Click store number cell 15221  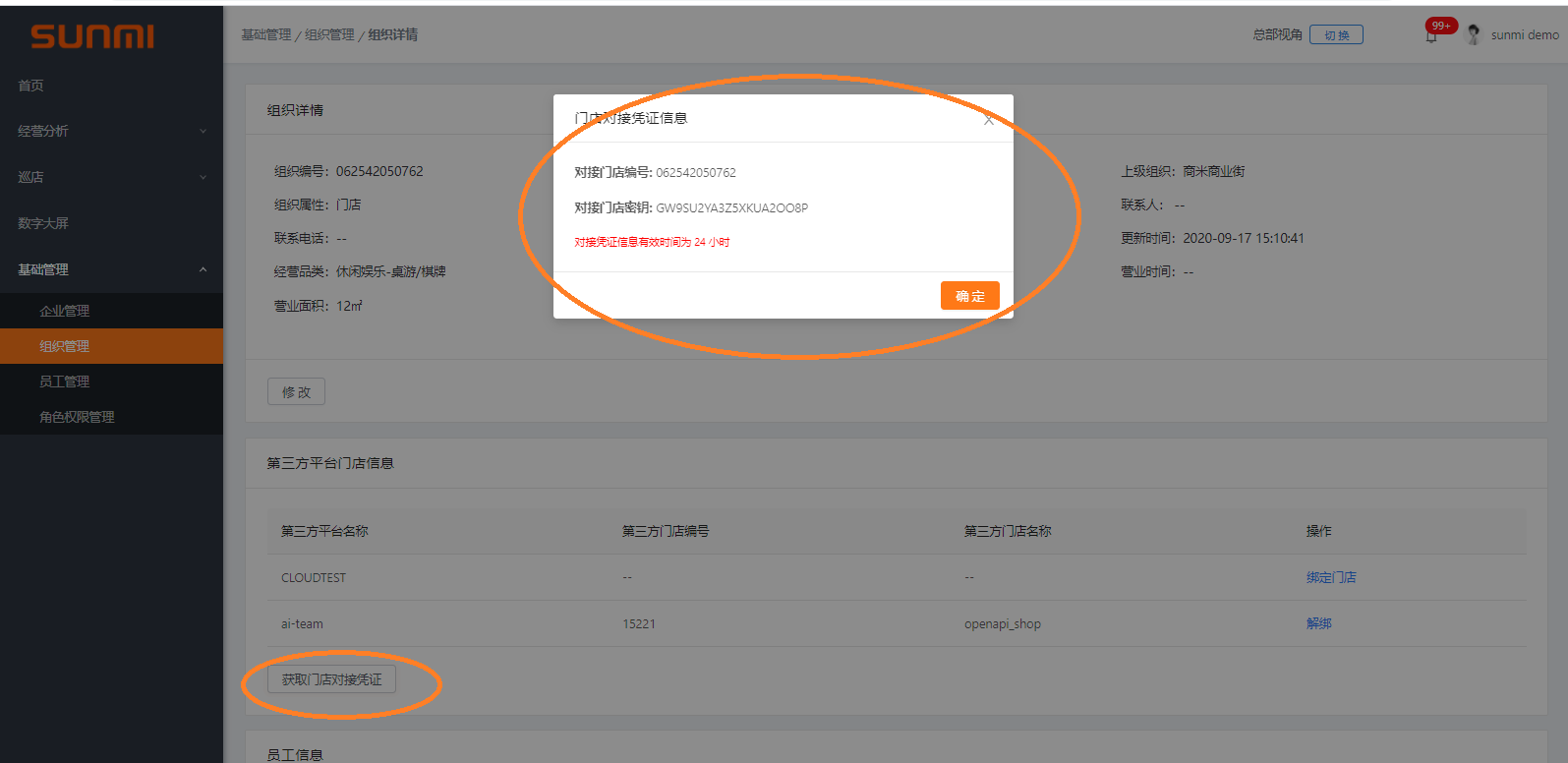pos(639,624)
